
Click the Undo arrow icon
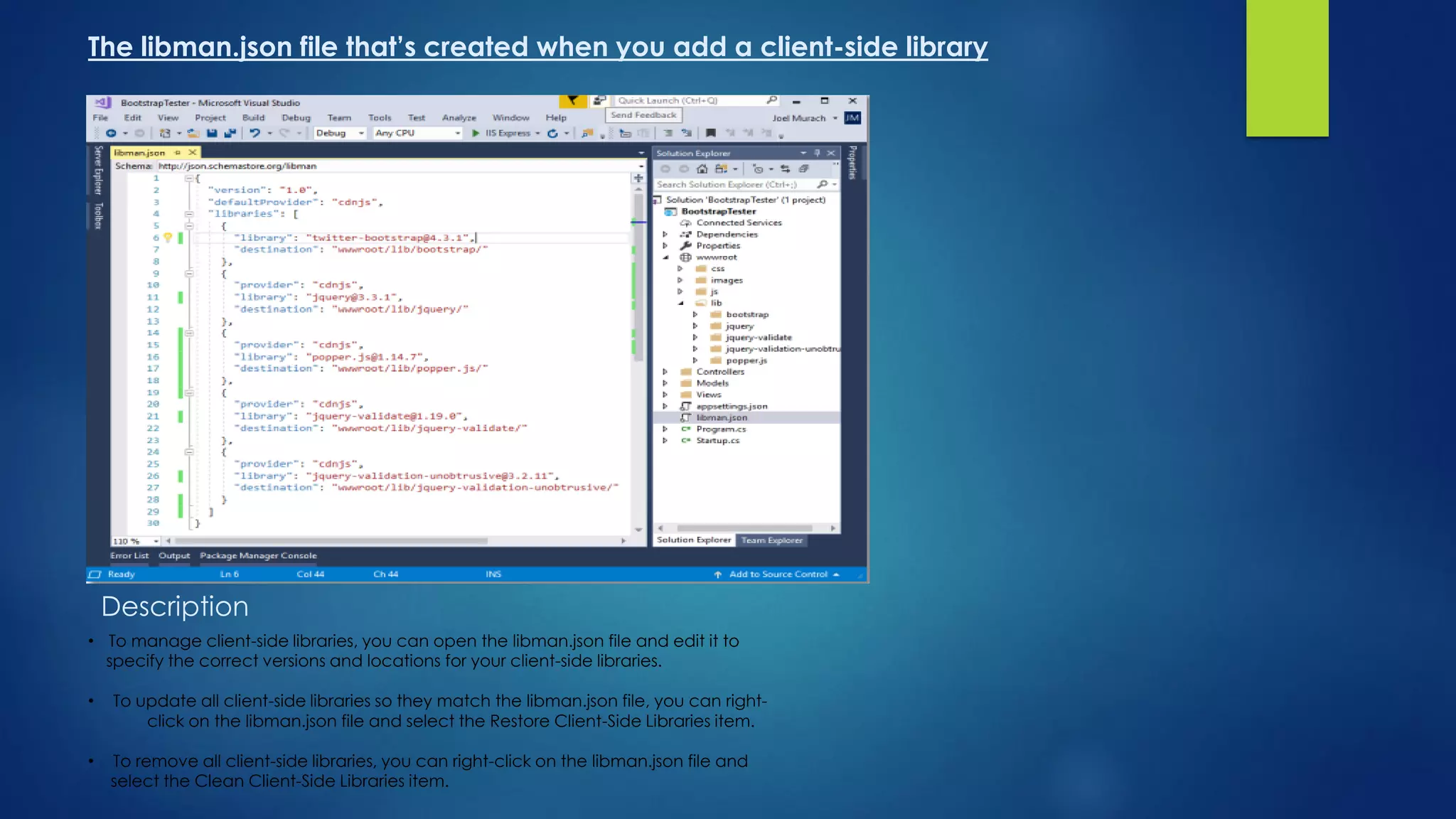[255, 133]
